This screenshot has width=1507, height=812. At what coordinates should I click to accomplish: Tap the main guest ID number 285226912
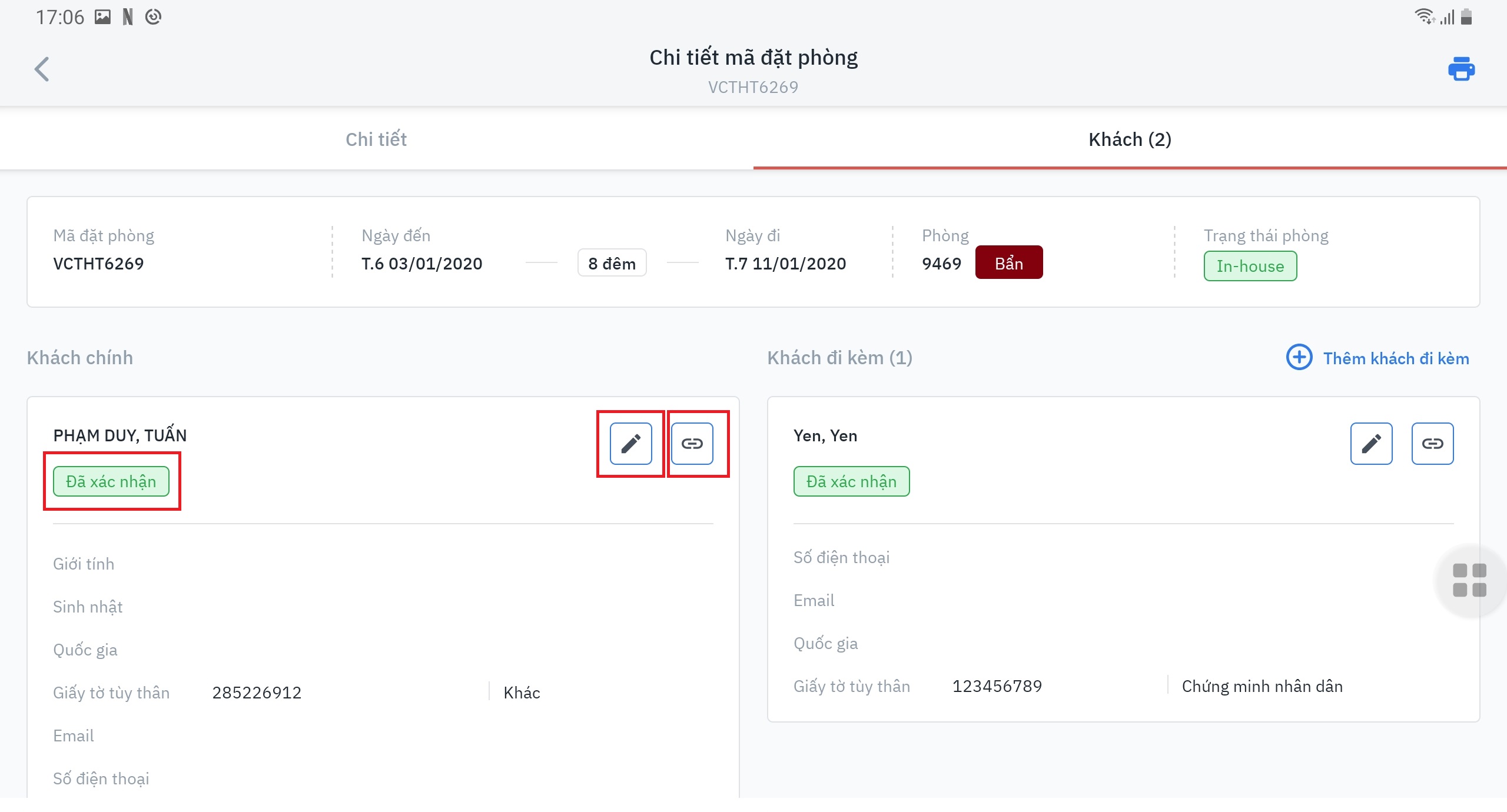tap(257, 693)
